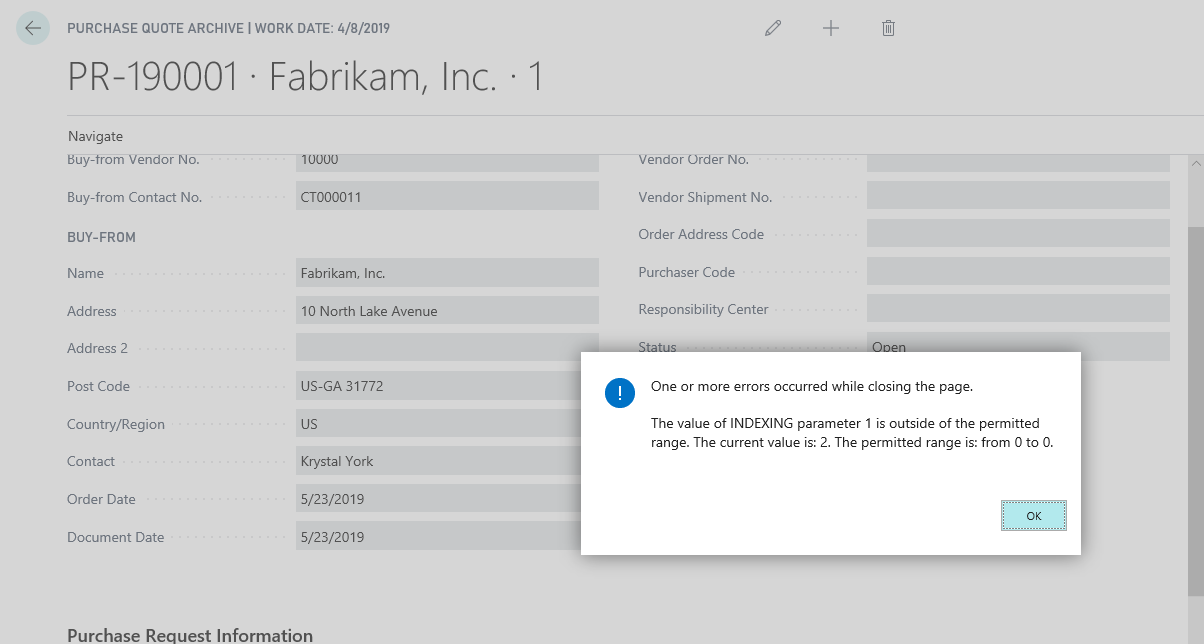Click the back arrow icon

[32, 28]
